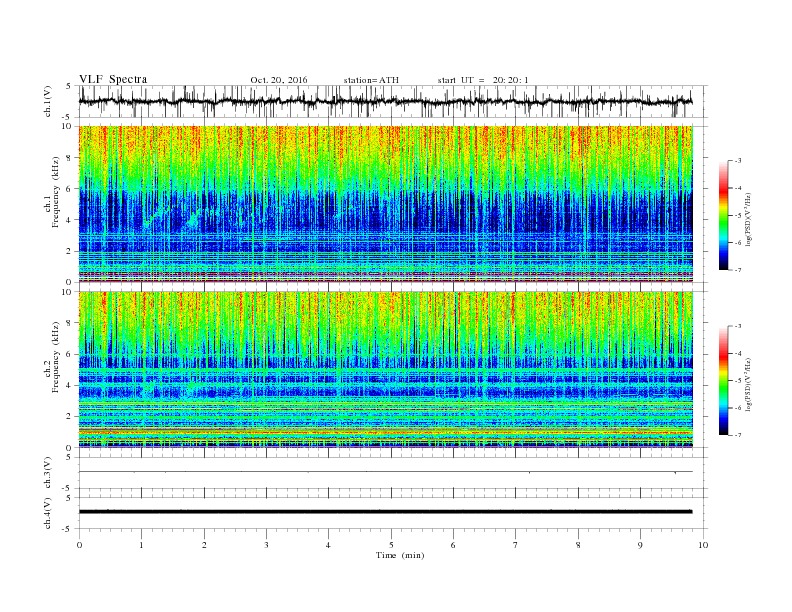Click the time axis tick label "10"
The height and width of the screenshot is (612, 792).
pos(703,545)
